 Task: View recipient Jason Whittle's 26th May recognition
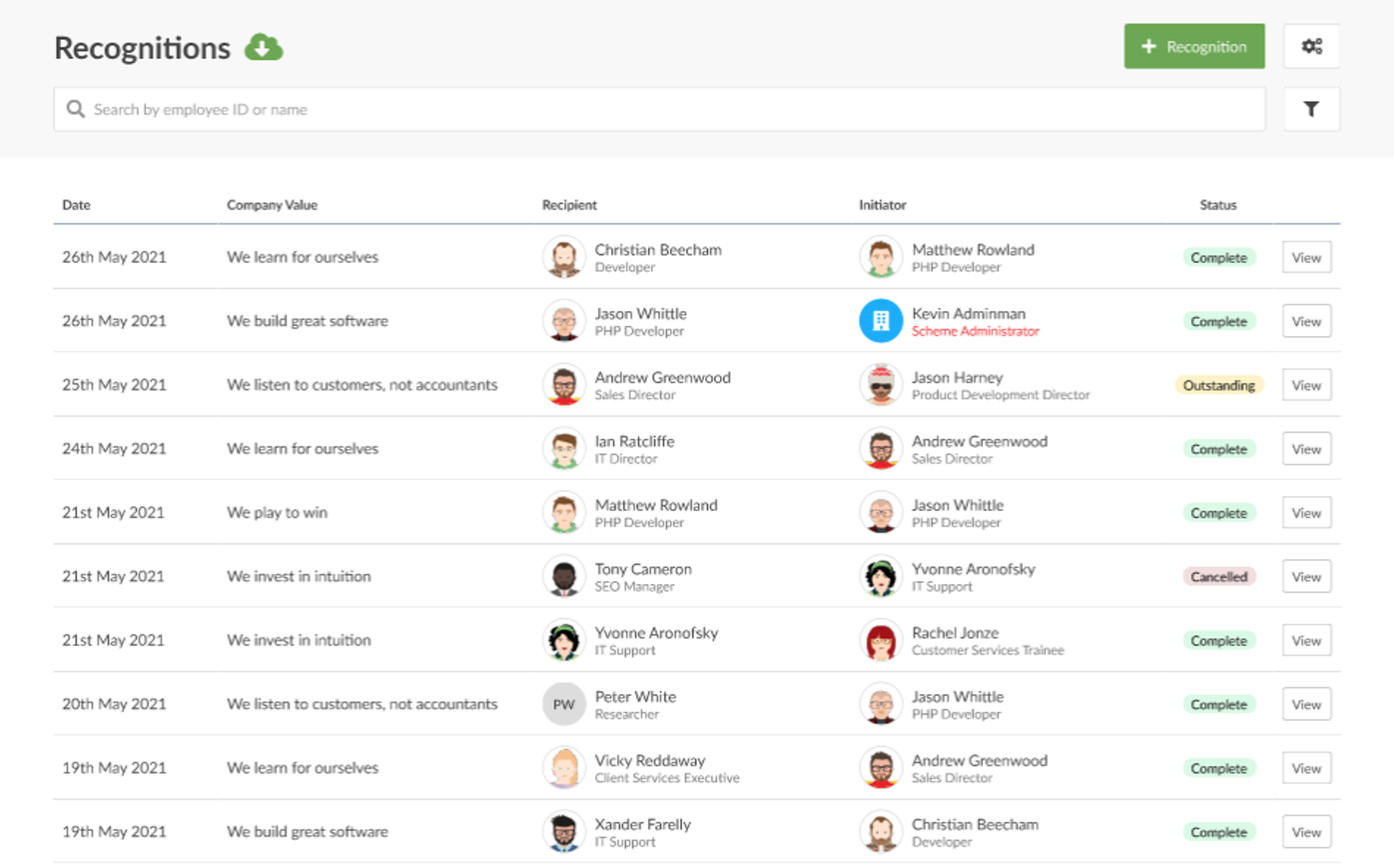[x=1306, y=321]
